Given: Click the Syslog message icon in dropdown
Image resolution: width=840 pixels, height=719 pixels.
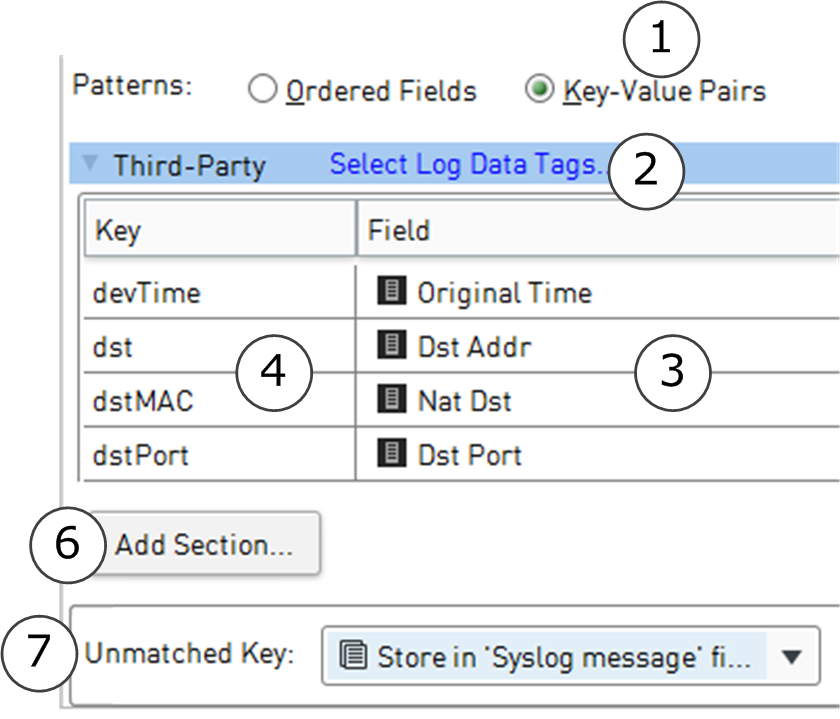Looking at the screenshot, I should pyautogui.click(x=351, y=656).
